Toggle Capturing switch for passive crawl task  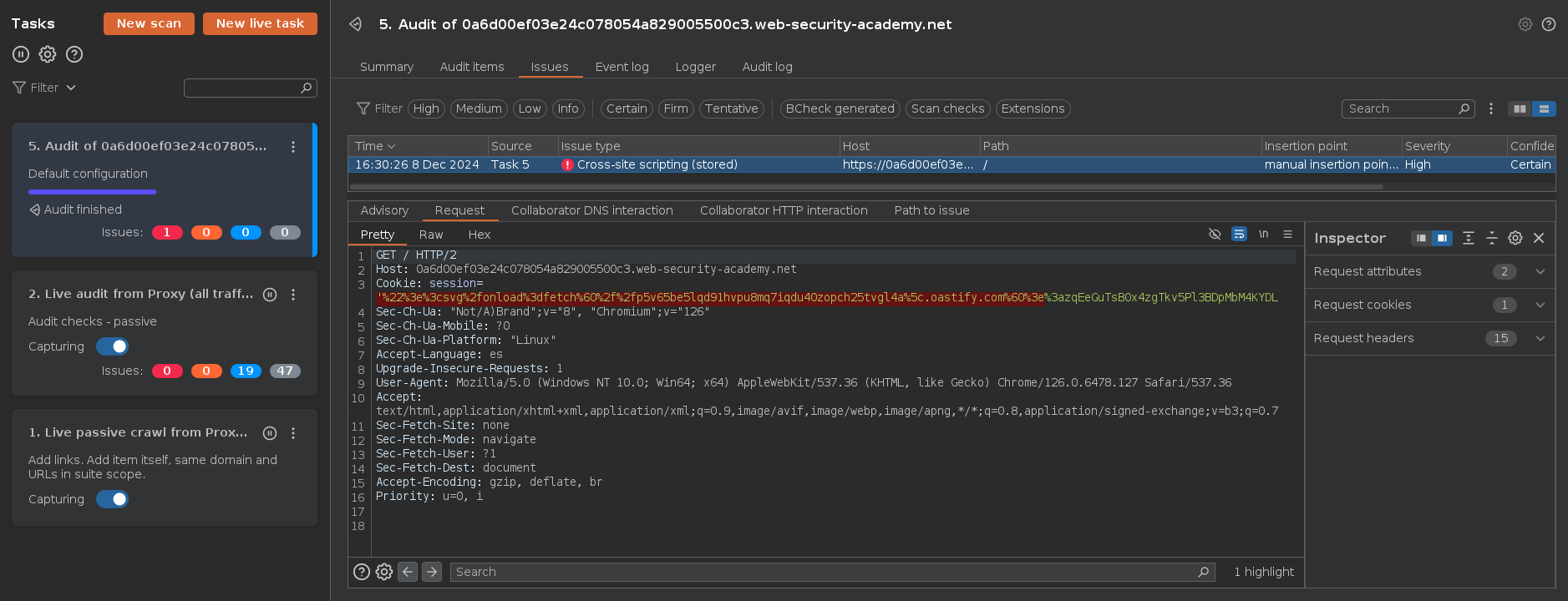pyautogui.click(x=112, y=499)
